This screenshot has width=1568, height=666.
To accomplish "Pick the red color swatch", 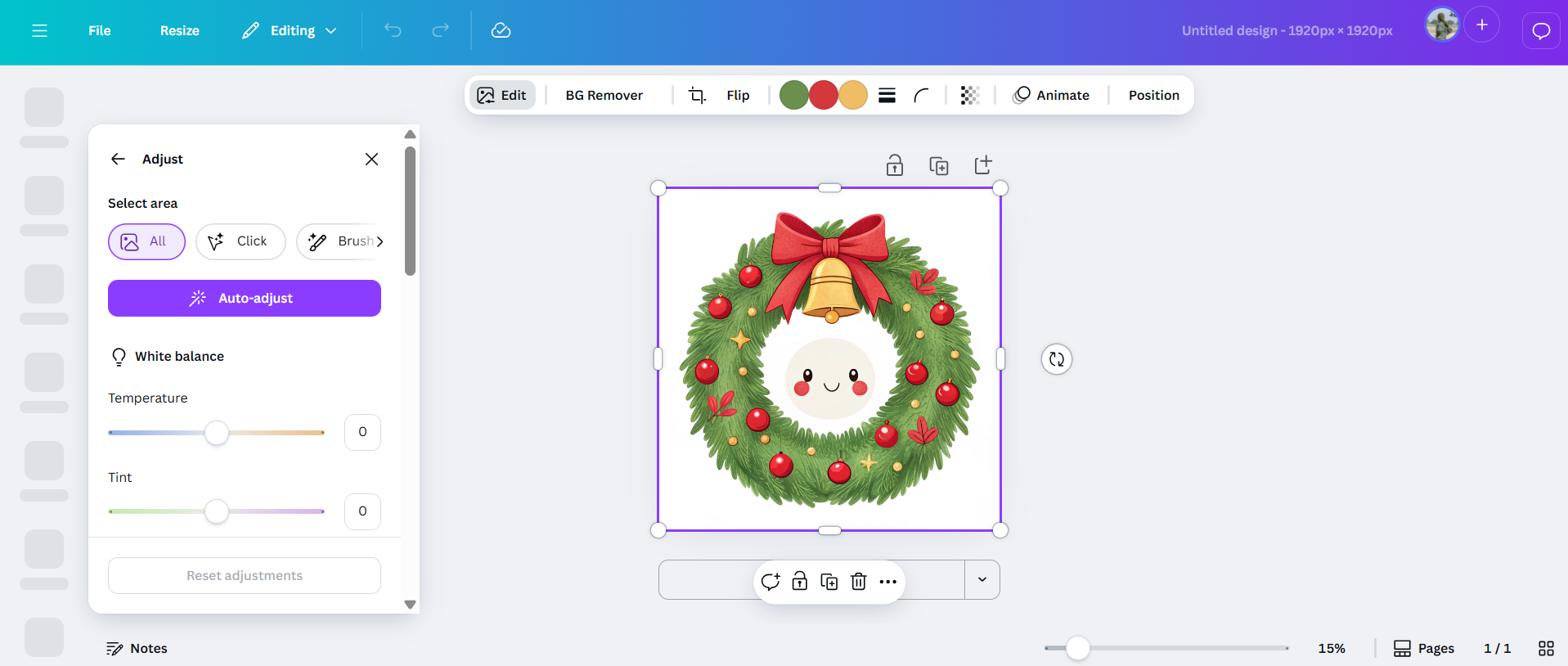I will coord(823,95).
